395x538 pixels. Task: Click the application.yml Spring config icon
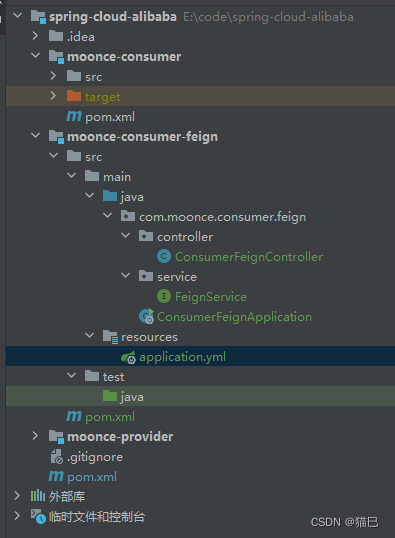coord(128,357)
